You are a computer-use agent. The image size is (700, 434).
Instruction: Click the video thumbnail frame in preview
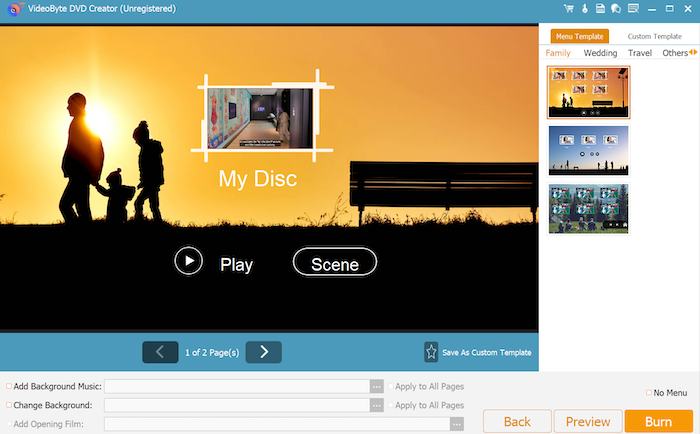coord(262,116)
